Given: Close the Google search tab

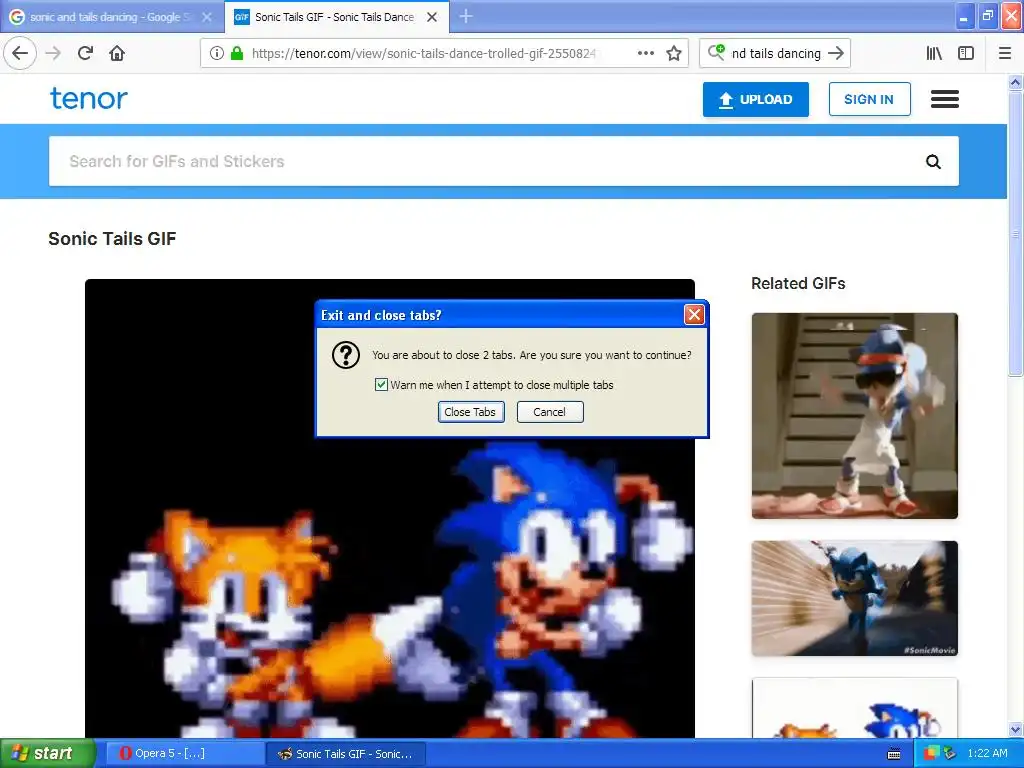Looking at the screenshot, I should 207,17.
